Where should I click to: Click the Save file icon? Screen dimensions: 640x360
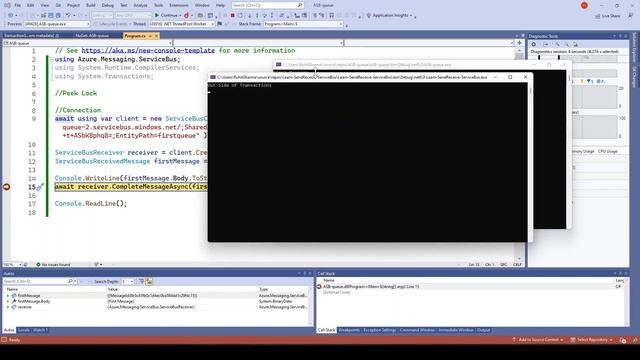51,15
